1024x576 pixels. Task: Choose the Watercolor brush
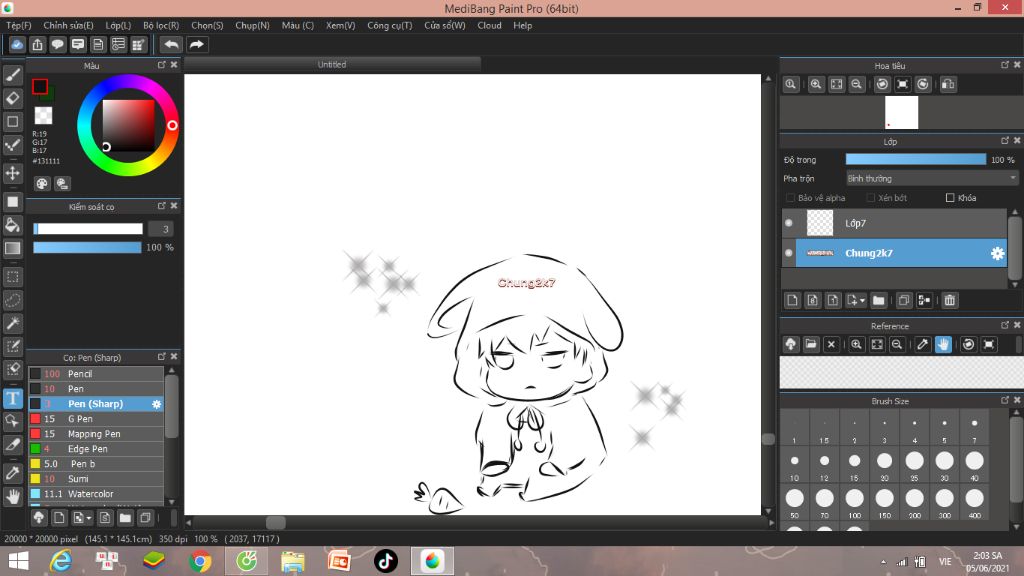pyautogui.click(x=90, y=494)
